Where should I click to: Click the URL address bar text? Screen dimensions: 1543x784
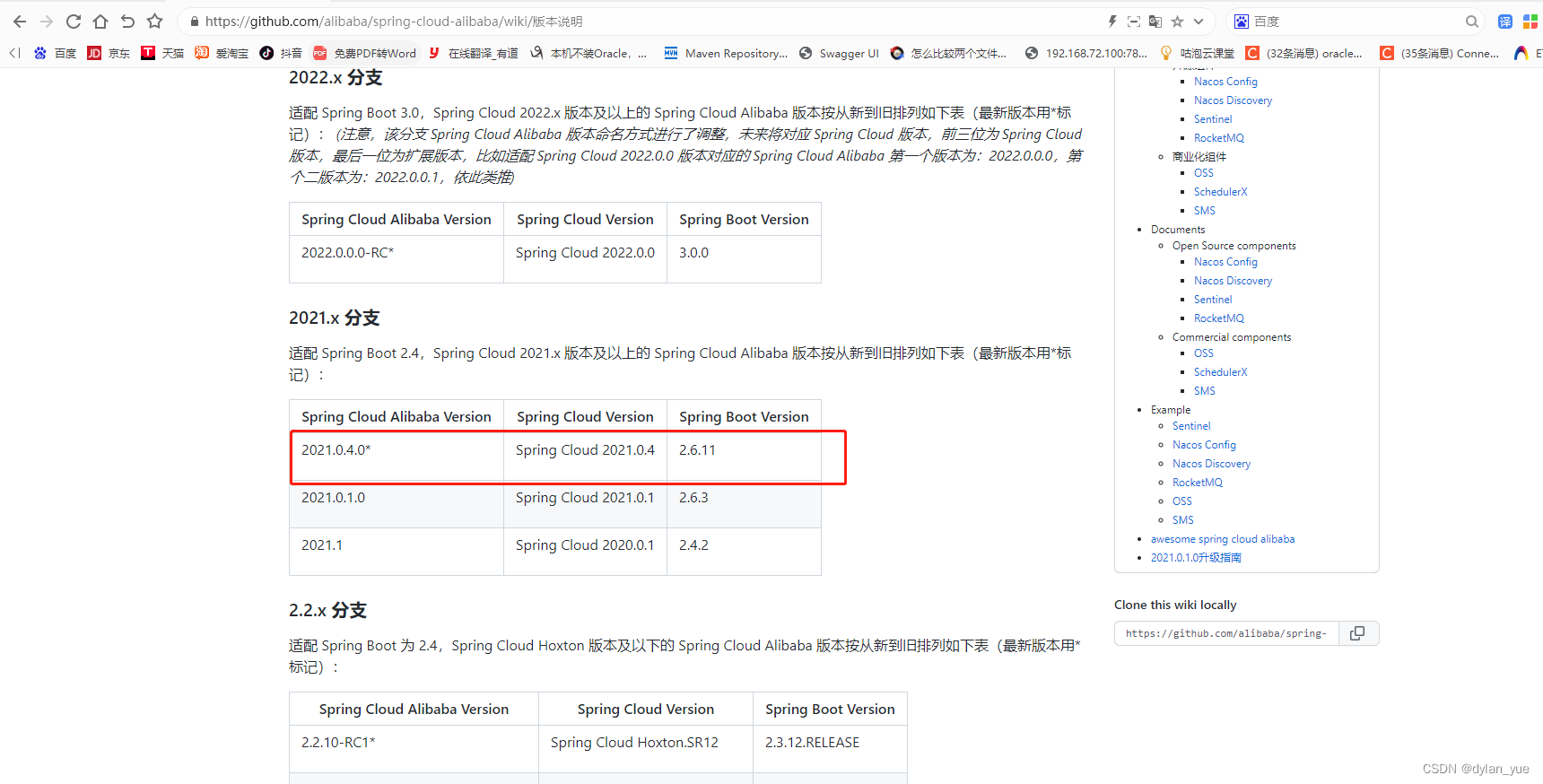pyautogui.click(x=394, y=22)
